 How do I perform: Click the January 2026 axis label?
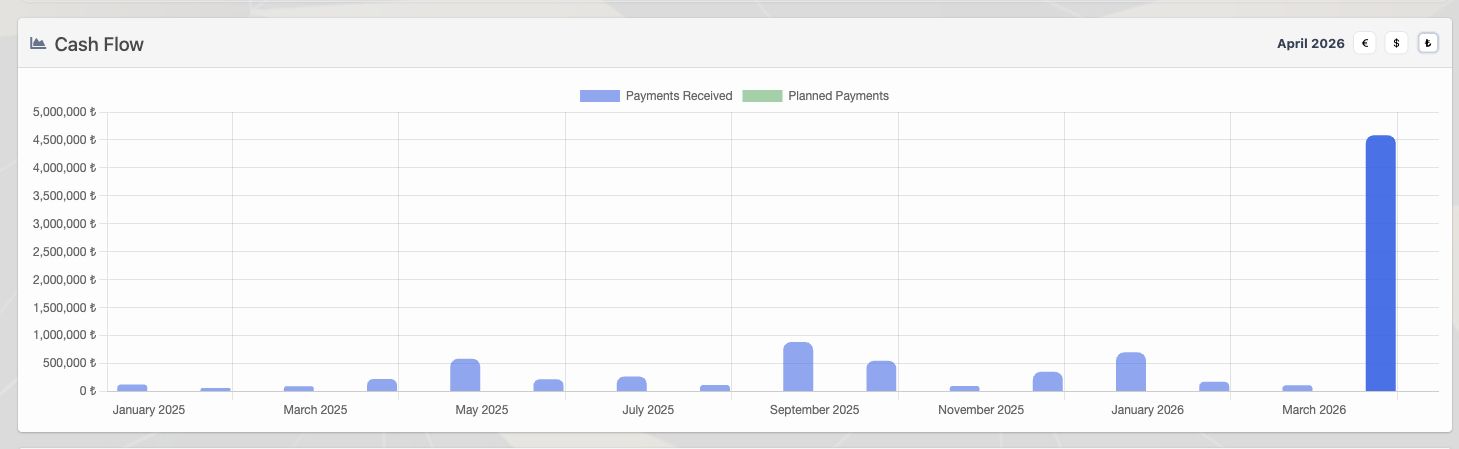(1147, 410)
